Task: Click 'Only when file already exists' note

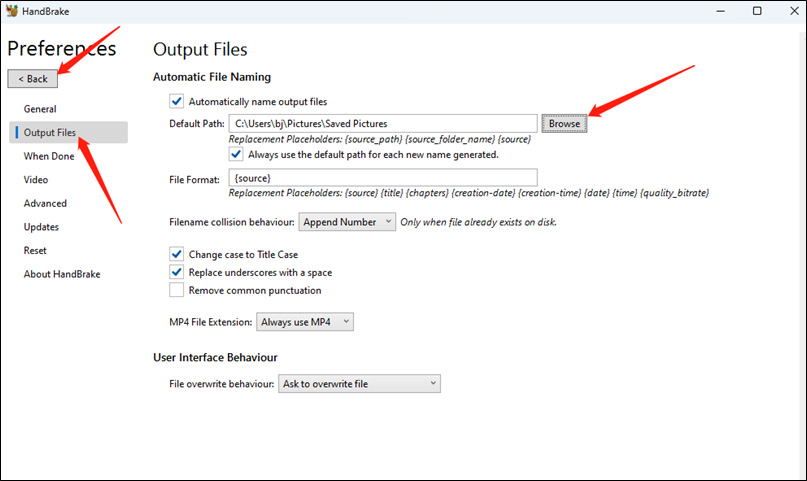Action: (479, 222)
